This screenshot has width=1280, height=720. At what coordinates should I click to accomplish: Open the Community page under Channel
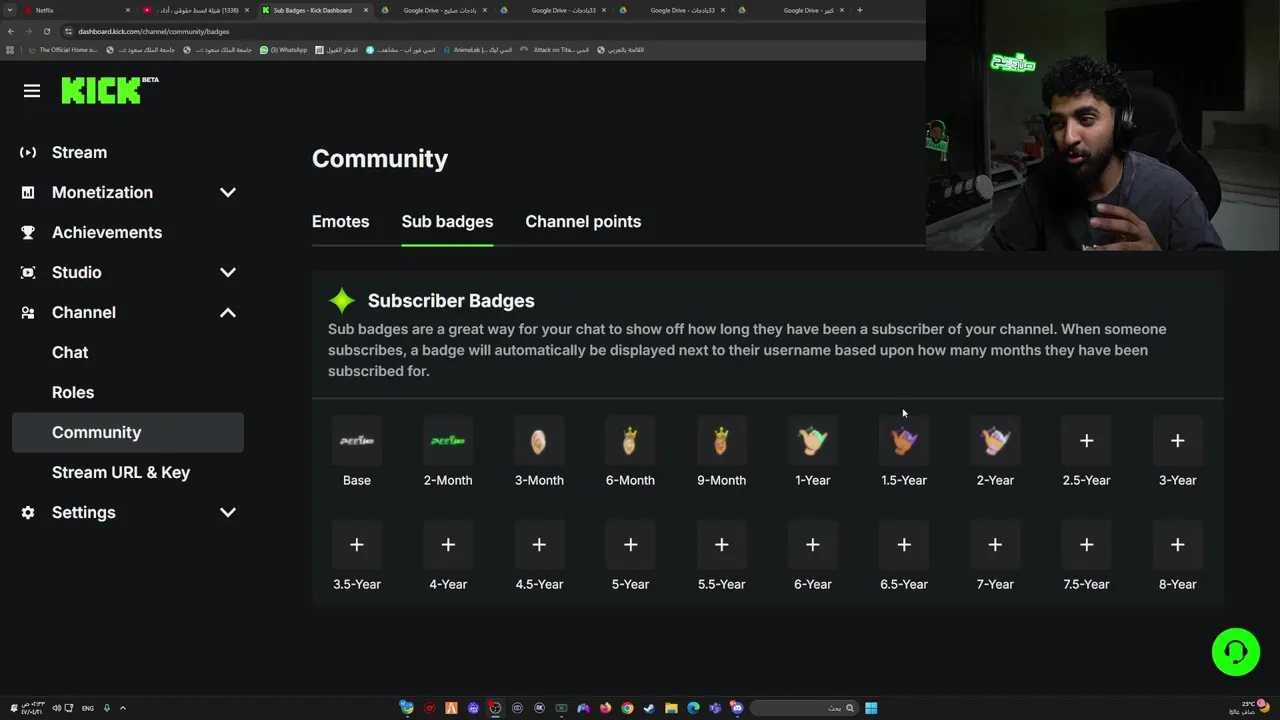point(128,432)
